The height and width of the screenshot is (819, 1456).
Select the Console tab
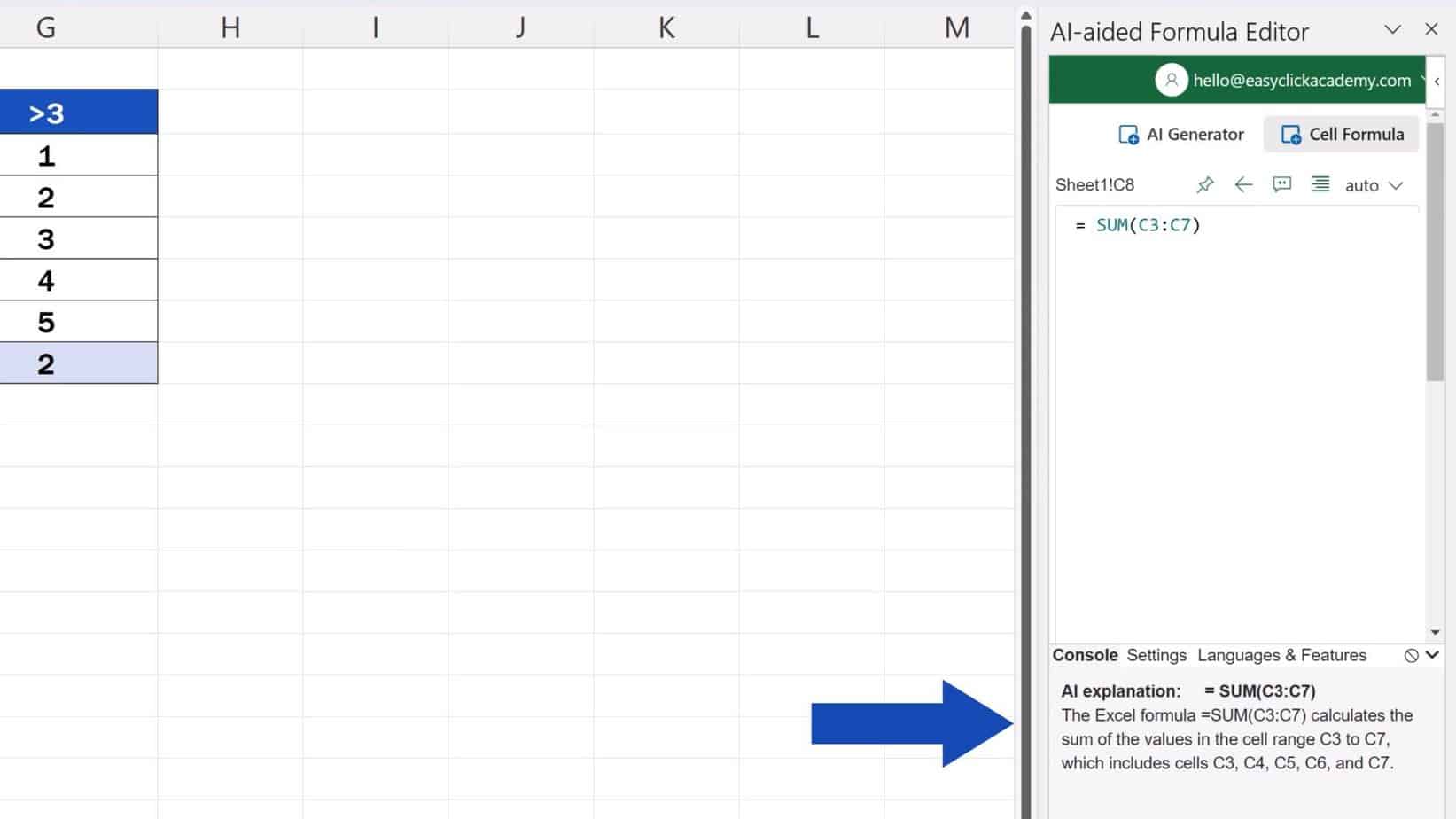pos(1084,655)
